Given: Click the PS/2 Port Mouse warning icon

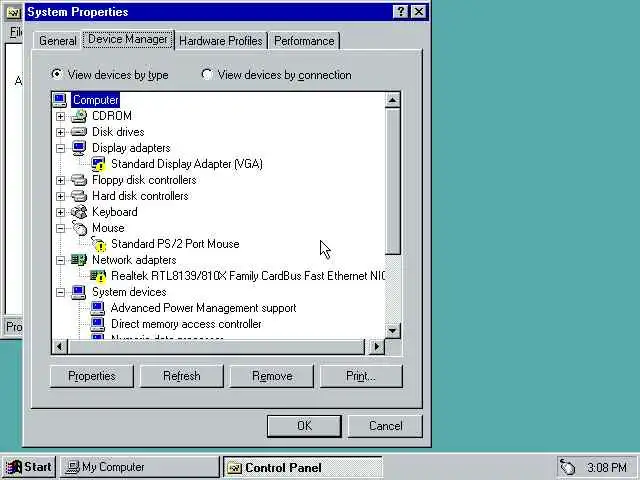Looking at the screenshot, I should [98, 244].
